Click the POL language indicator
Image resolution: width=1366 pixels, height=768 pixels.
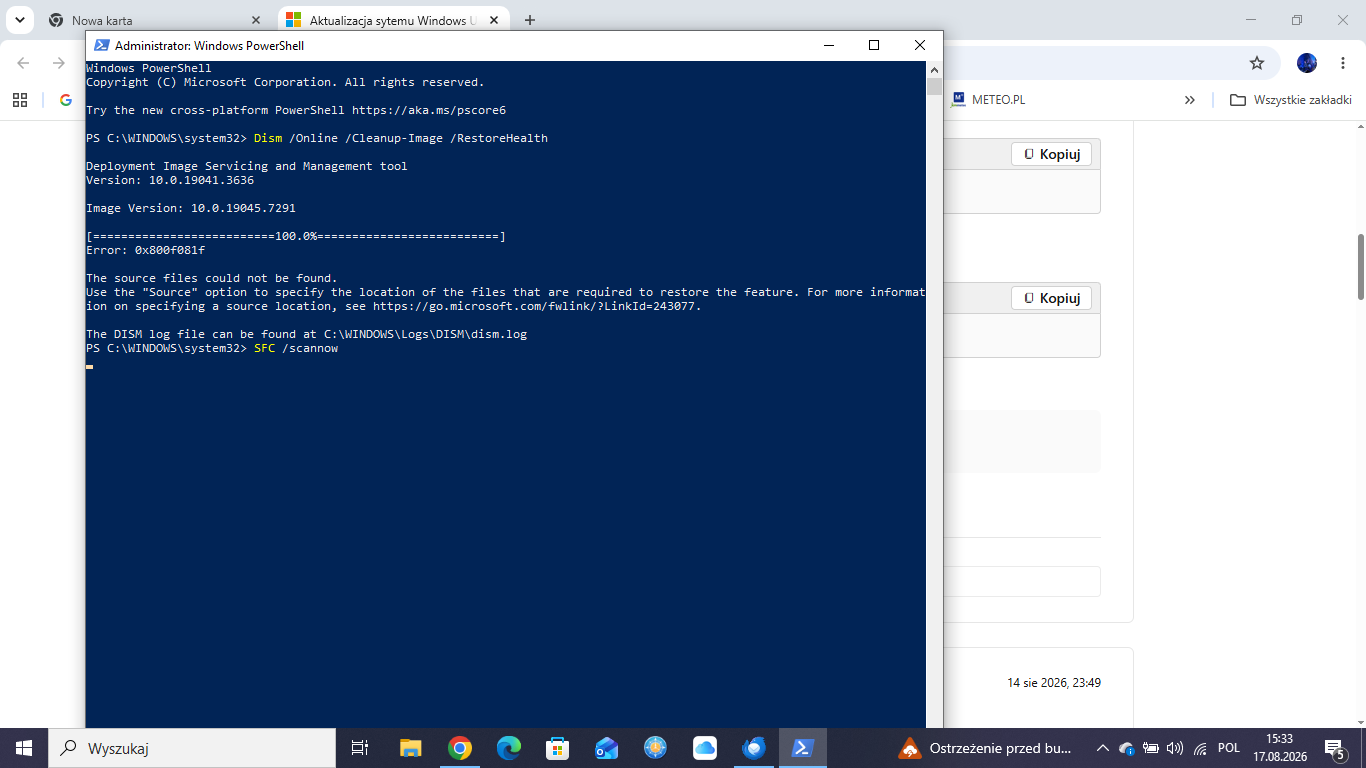pos(1229,748)
